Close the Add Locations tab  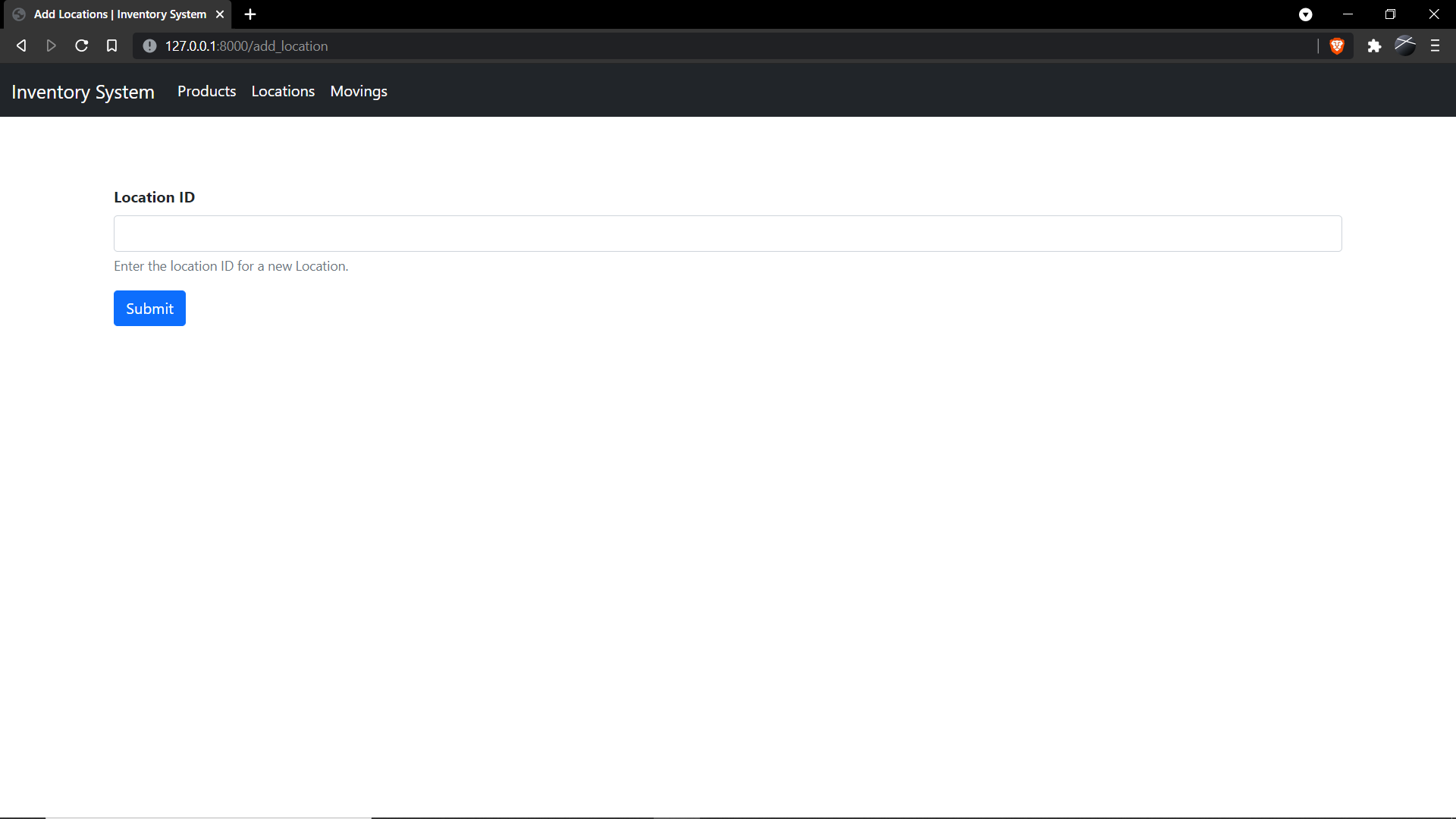(x=220, y=14)
